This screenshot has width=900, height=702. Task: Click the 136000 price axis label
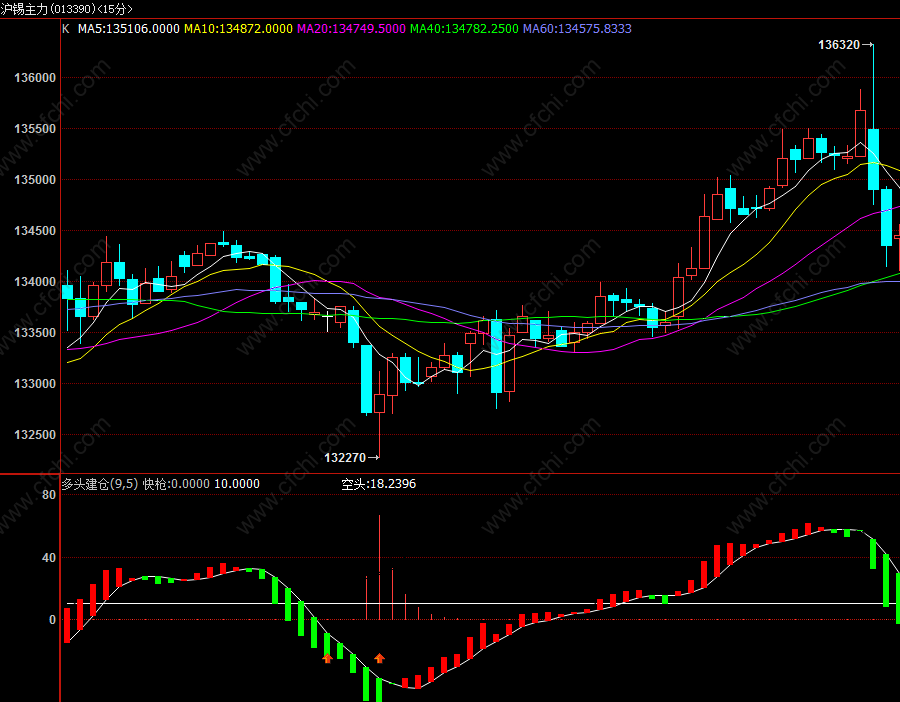[x=35, y=78]
